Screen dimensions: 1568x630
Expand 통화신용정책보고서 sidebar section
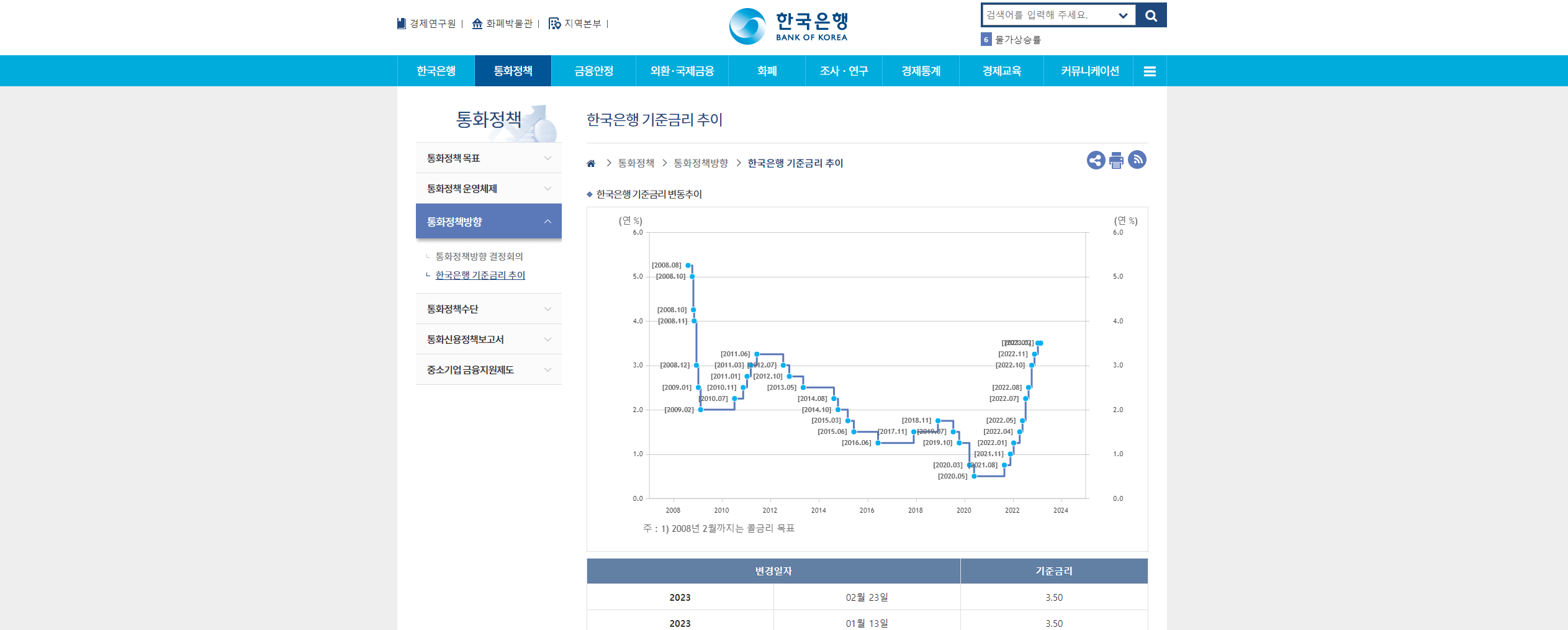pyautogui.click(x=489, y=340)
